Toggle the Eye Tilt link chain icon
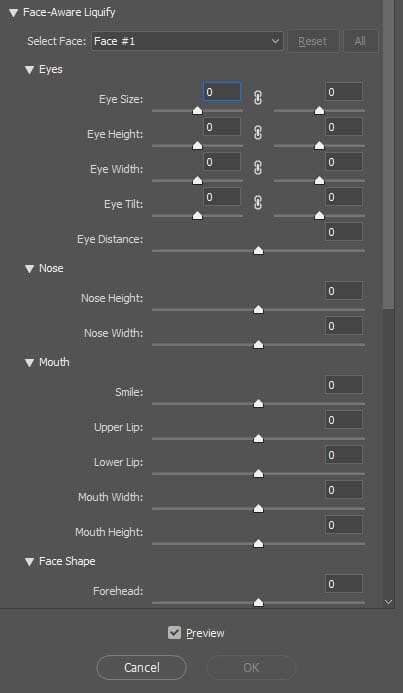The image size is (403, 693). pyautogui.click(x=258, y=202)
